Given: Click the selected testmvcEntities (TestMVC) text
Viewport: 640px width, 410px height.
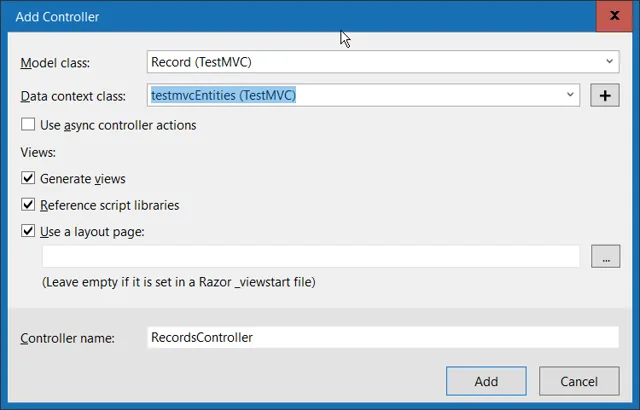Looking at the screenshot, I should click(223, 95).
